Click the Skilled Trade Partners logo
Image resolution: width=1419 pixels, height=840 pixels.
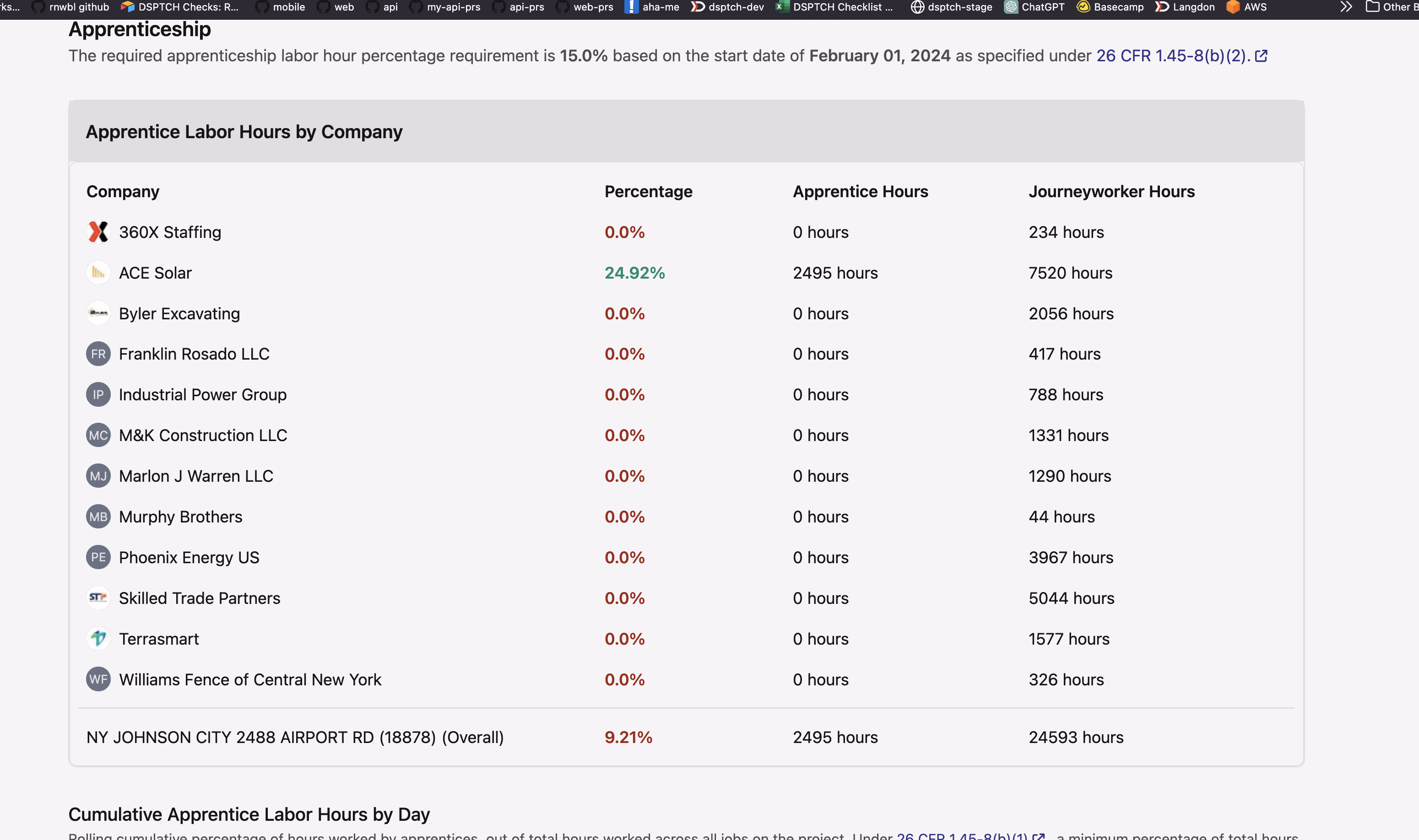tap(98, 598)
